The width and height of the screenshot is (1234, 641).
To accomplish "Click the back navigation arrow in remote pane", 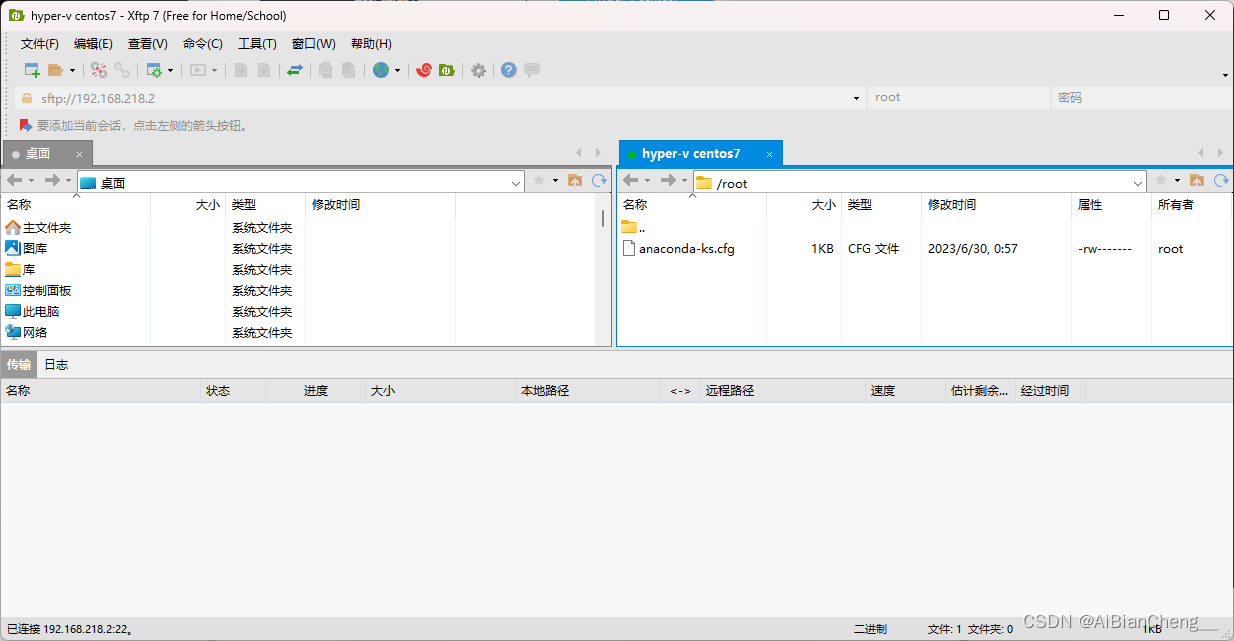I will (x=628, y=182).
